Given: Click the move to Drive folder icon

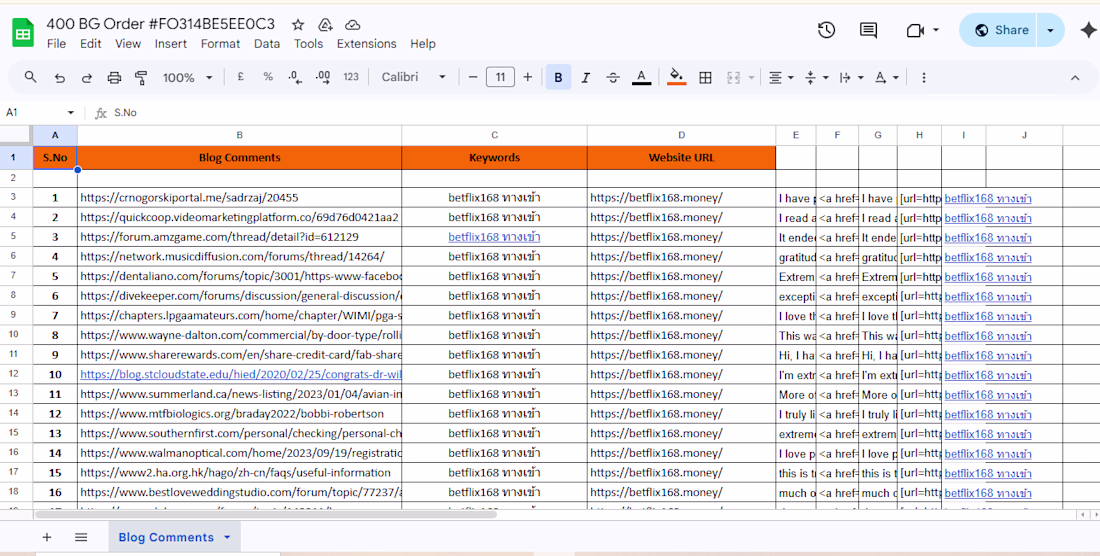Looking at the screenshot, I should click(x=326, y=25).
